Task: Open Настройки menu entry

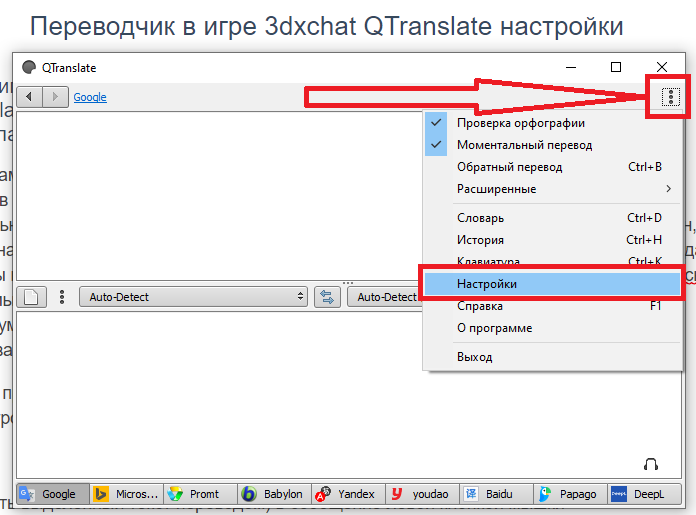Action: point(553,284)
